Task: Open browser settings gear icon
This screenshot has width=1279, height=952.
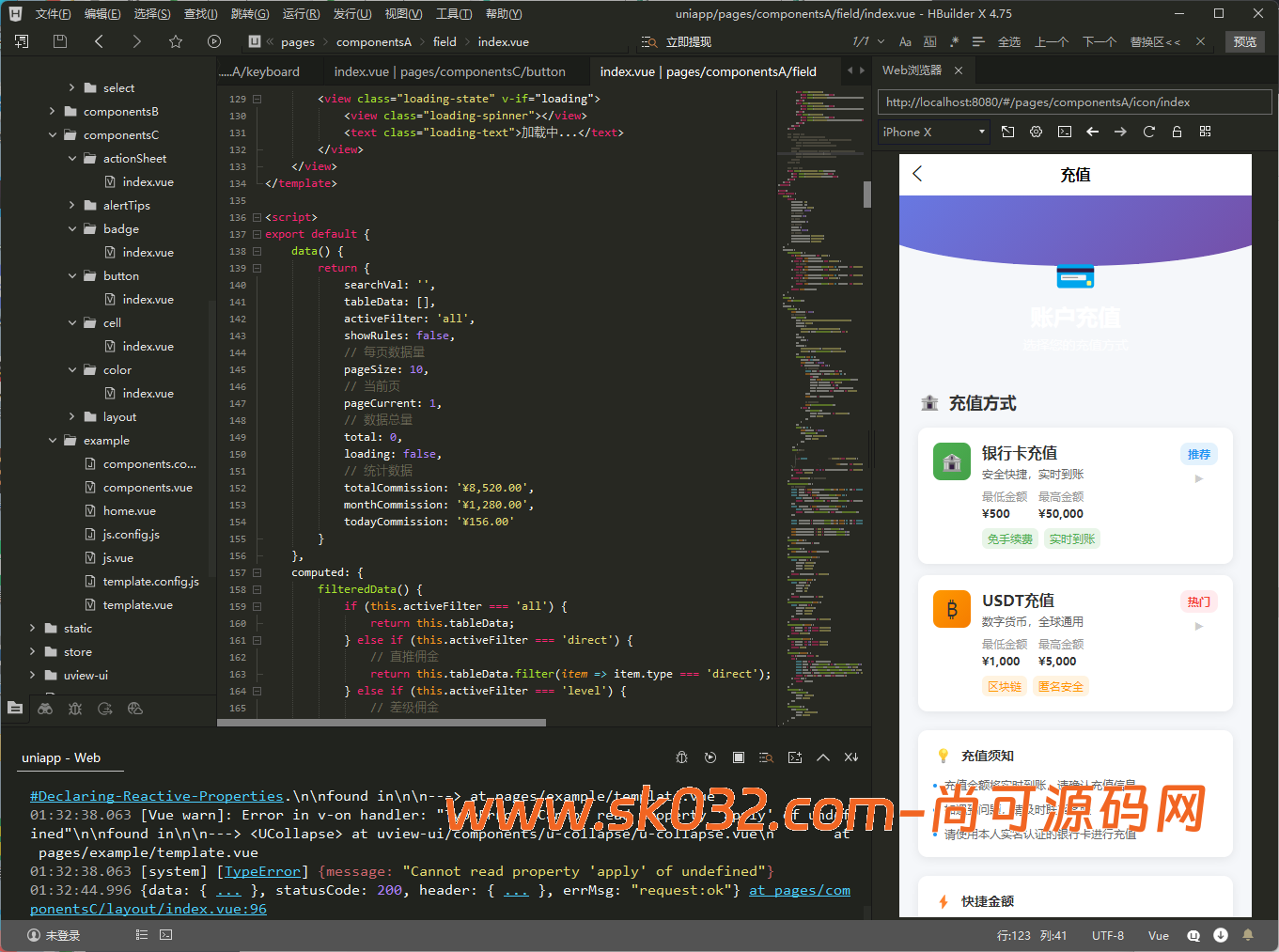Action: pos(1036,133)
